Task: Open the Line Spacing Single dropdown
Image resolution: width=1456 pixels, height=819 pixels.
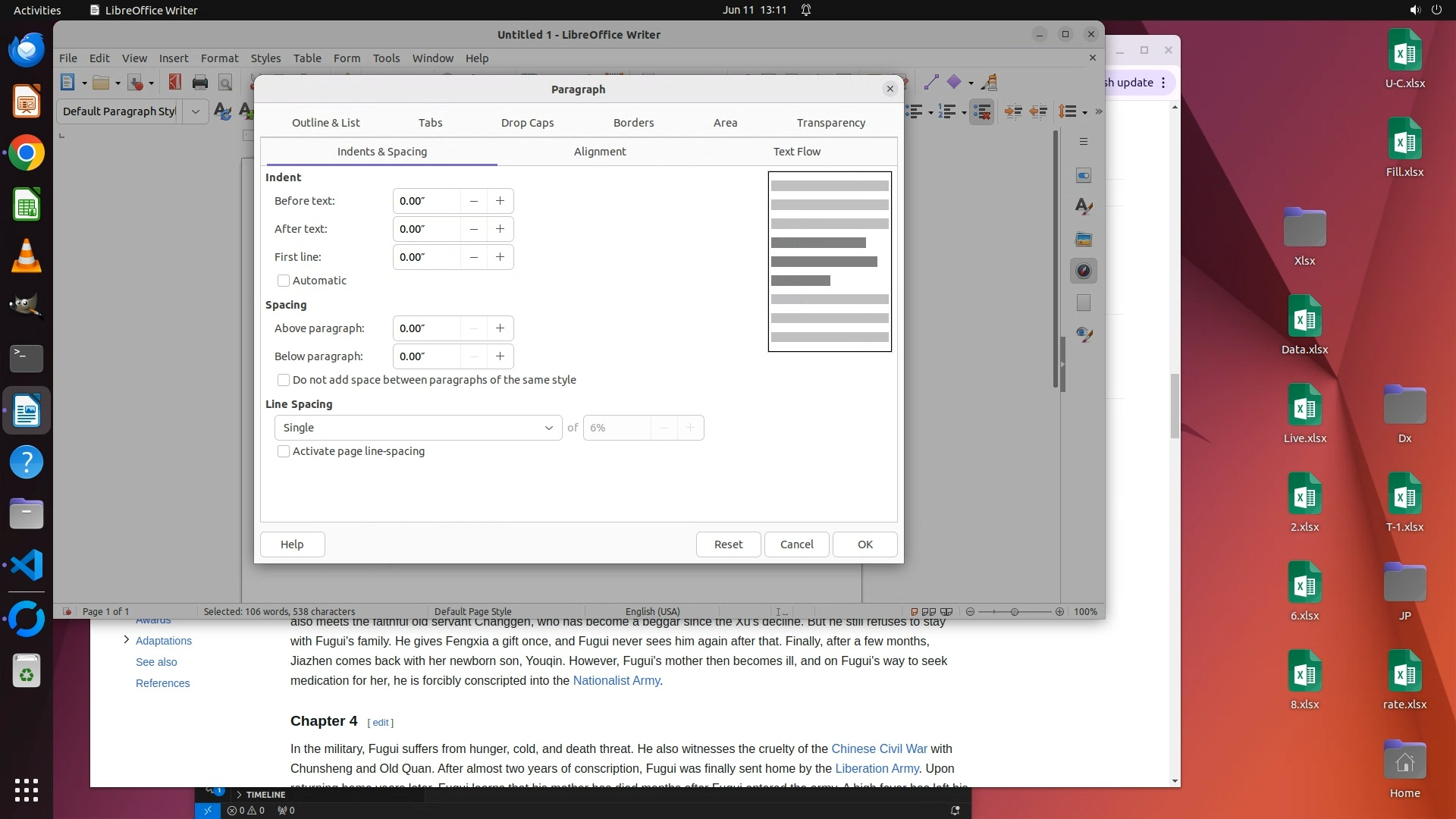Action: 418,428
